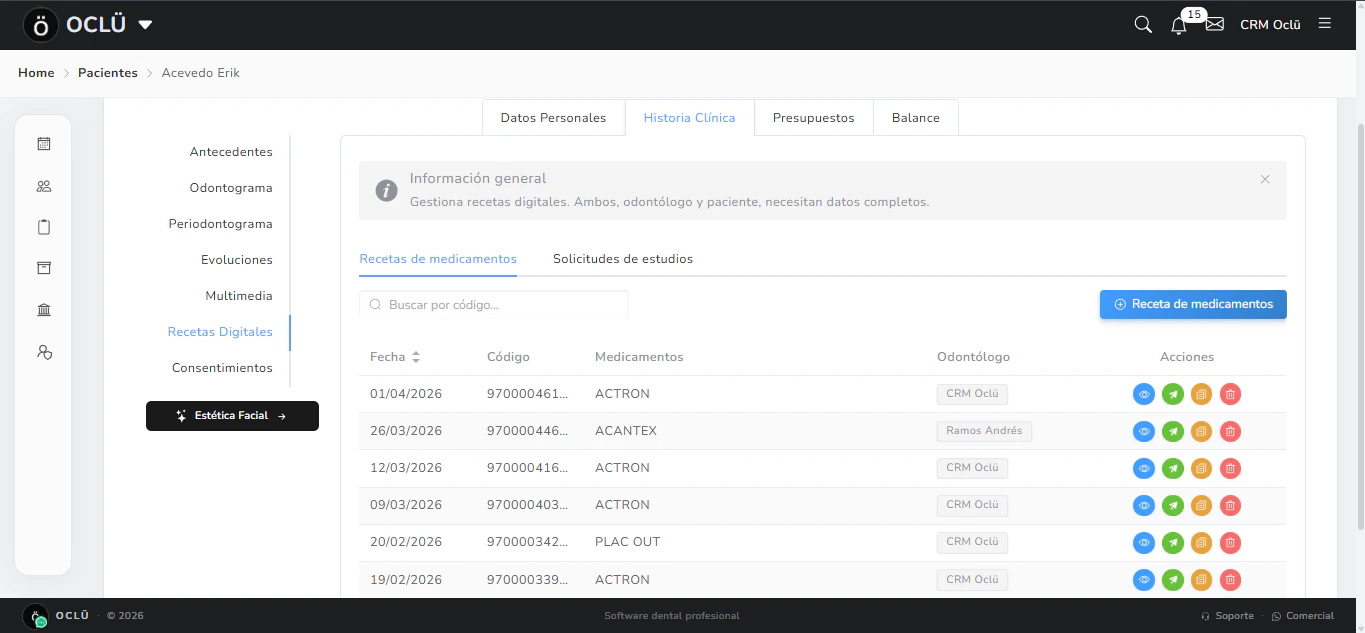This screenshot has width=1365, height=633.
Task: Send the PLAC OUT prescription
Action: (1173, 542)
